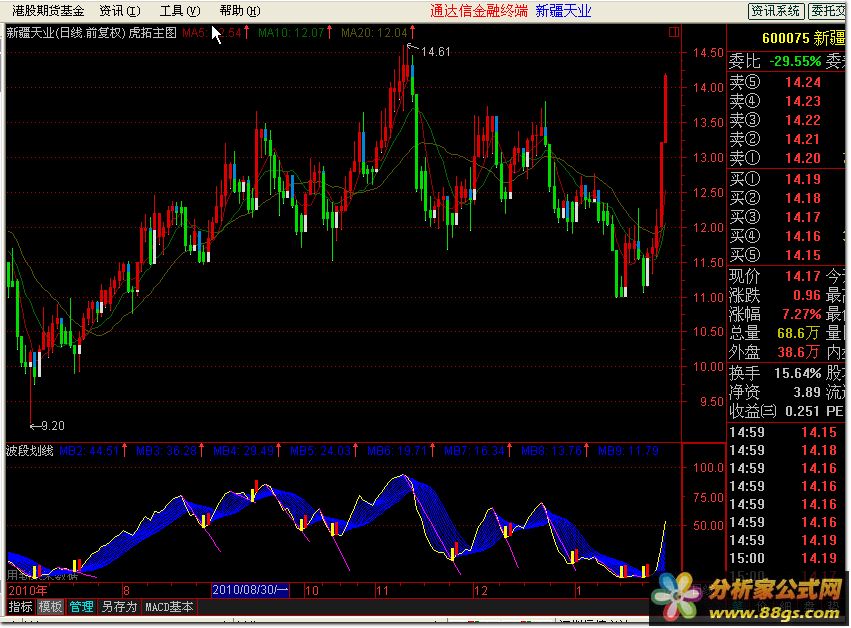Click the 9.20 low price annotation
851x628 pixels.
52,426
